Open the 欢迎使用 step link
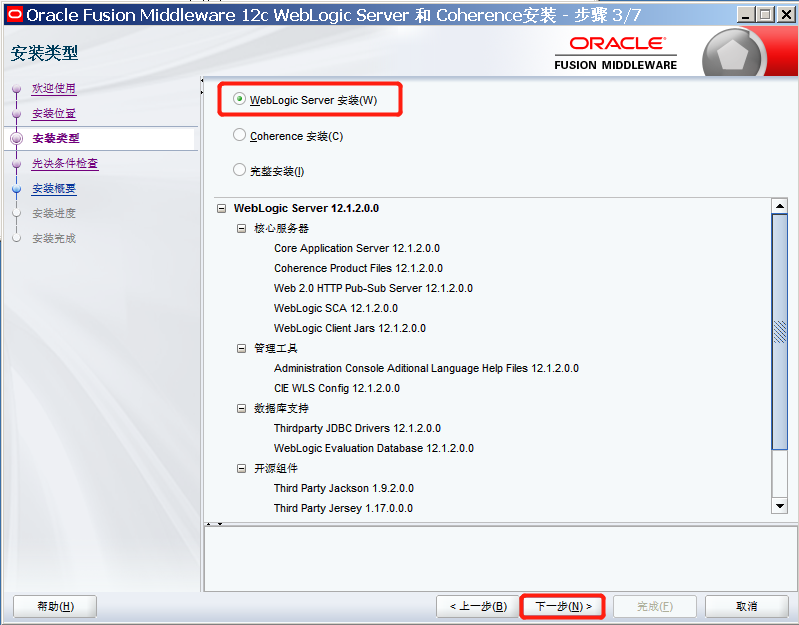Screen dimensions: 799x625 (54, 88)
